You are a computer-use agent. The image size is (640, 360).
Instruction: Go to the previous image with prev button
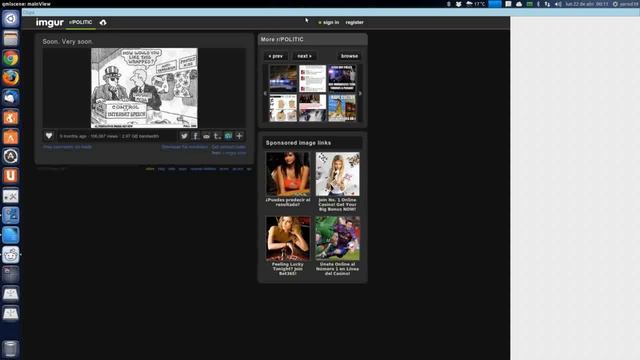(276, 56)
